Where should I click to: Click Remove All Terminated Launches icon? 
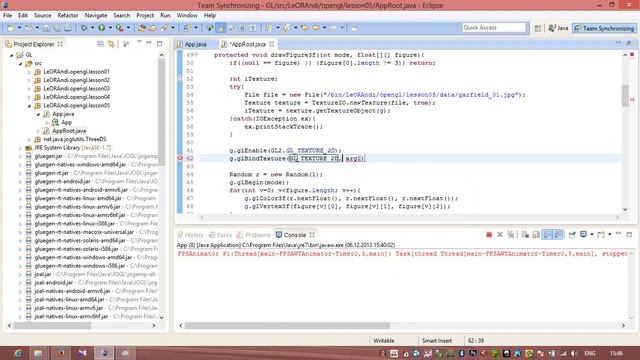pos(511,235)
